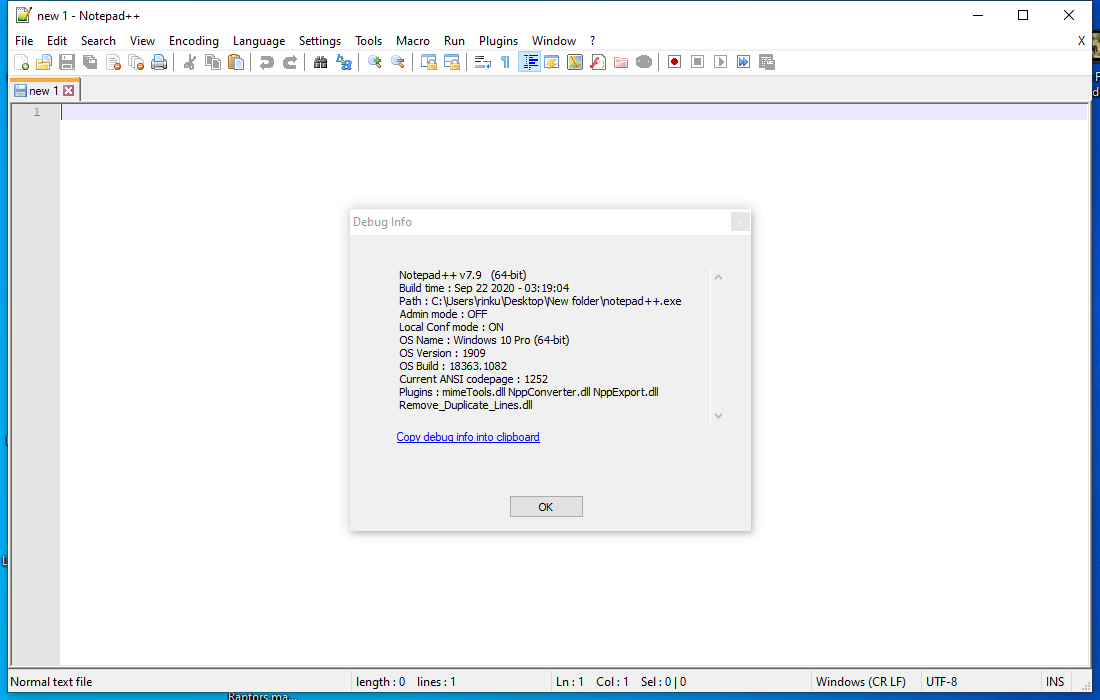Click Save Current Recorded Macro icon
This screenshot has width=1100, height=700.
(767, 62)
